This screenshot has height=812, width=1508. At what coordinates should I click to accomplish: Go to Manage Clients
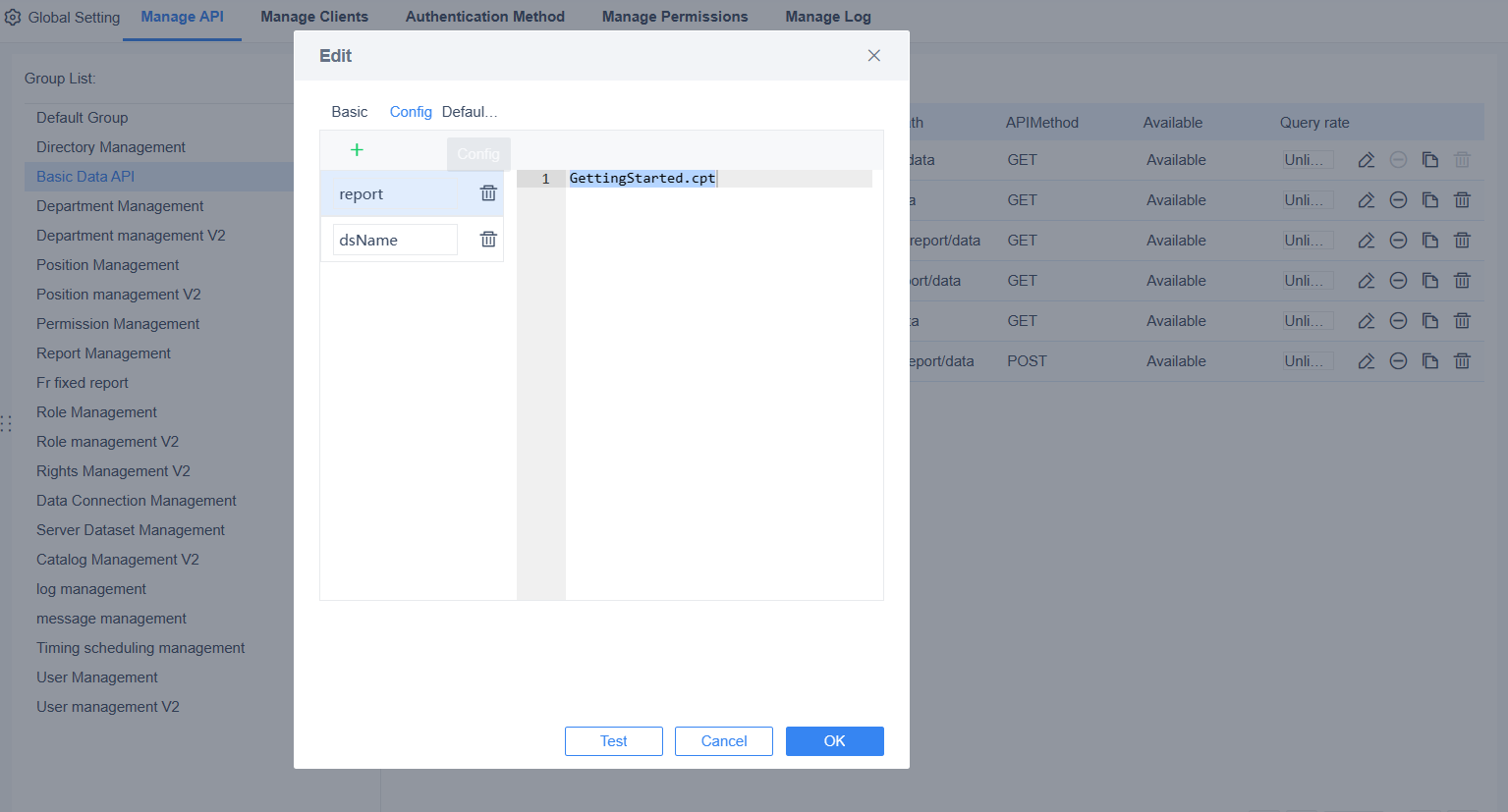pos(314,16)
